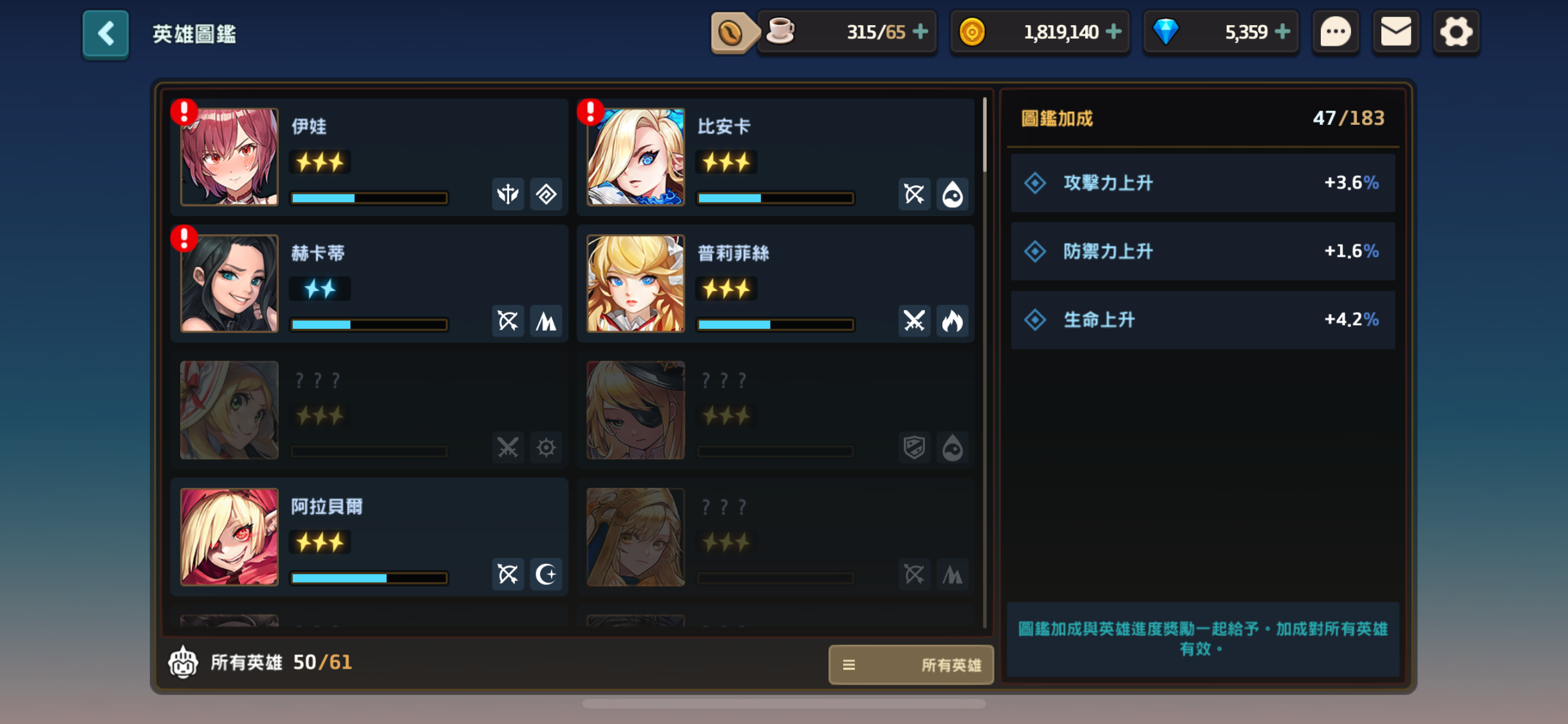This screenshot has width=1568, height=724.
Task: Open the 所有英雄 filter dropdown
Action: 911,664
